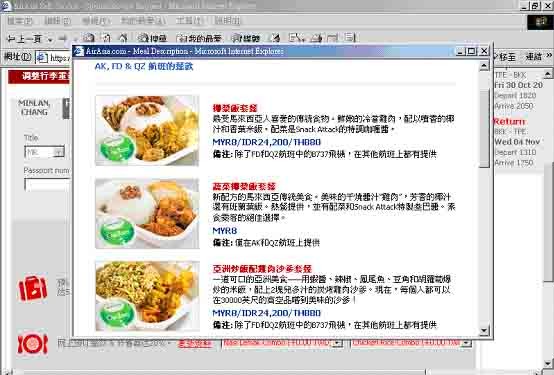Click scroll-up arrow in the flight summary panel
The height and width of the screenshot is (375, 554).
click(x=547, y=74)
